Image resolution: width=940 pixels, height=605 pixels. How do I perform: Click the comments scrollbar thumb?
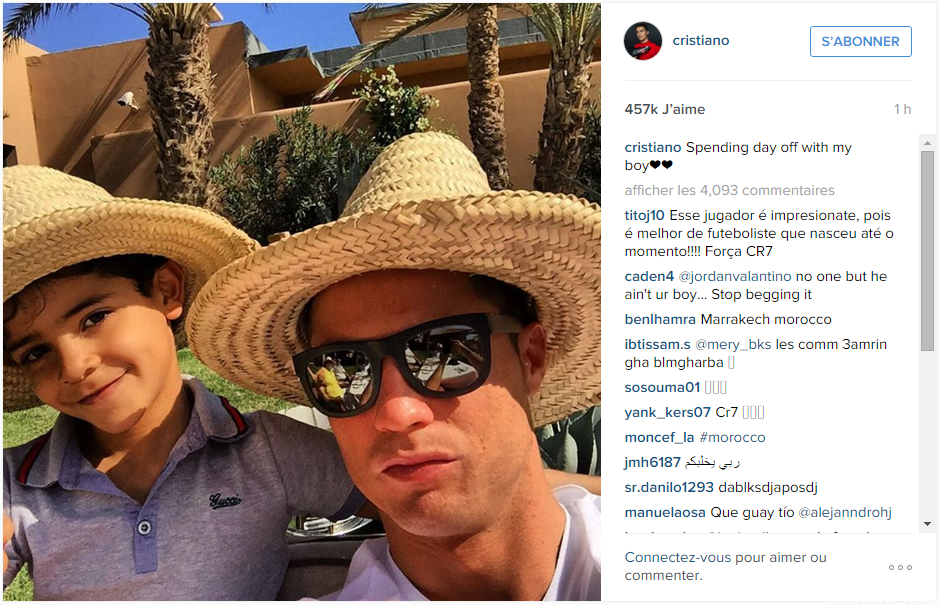coord(927,251)
